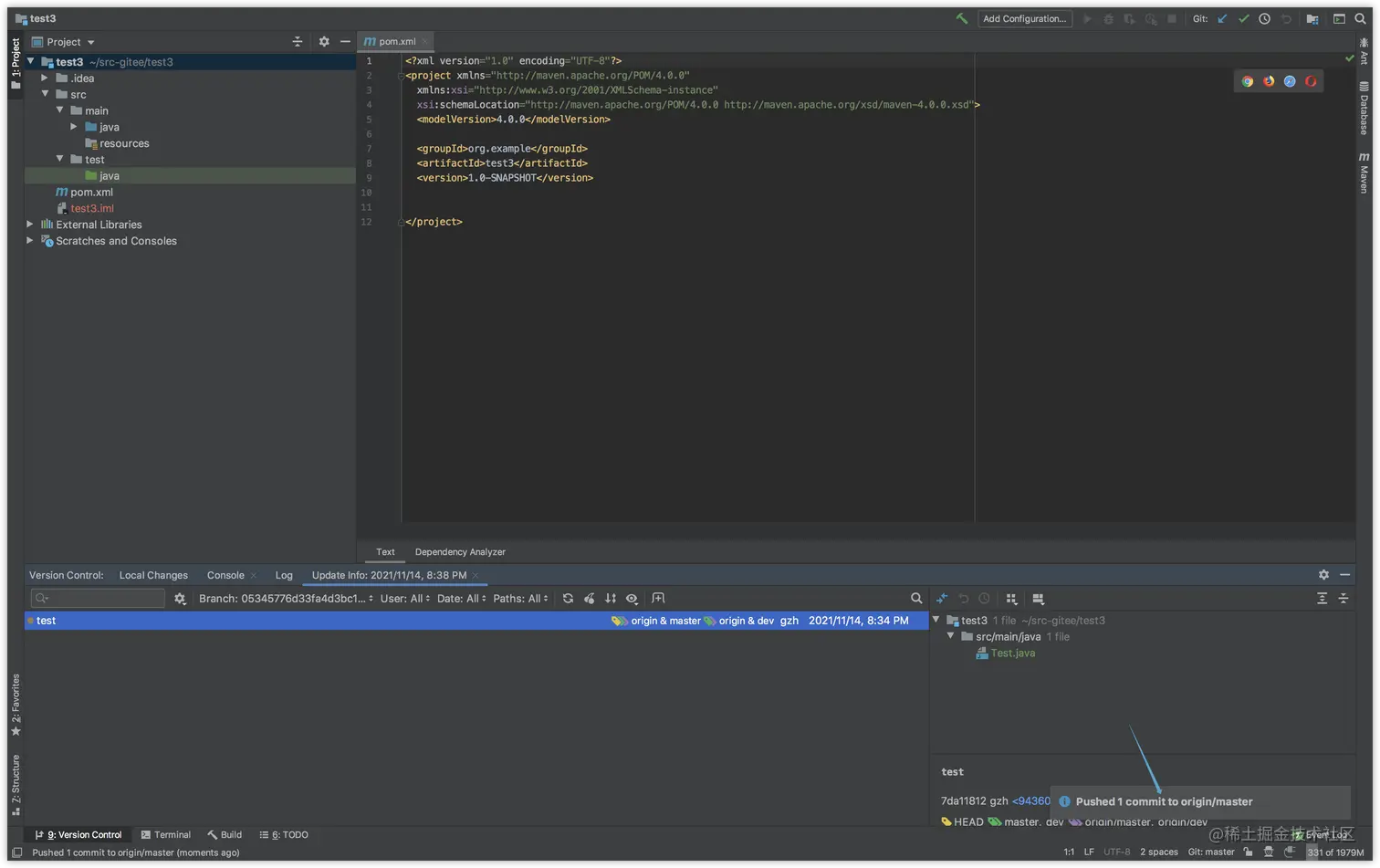Open Git Show History clock icon
Viewport: 1380px width, 868px height.
1264,18
